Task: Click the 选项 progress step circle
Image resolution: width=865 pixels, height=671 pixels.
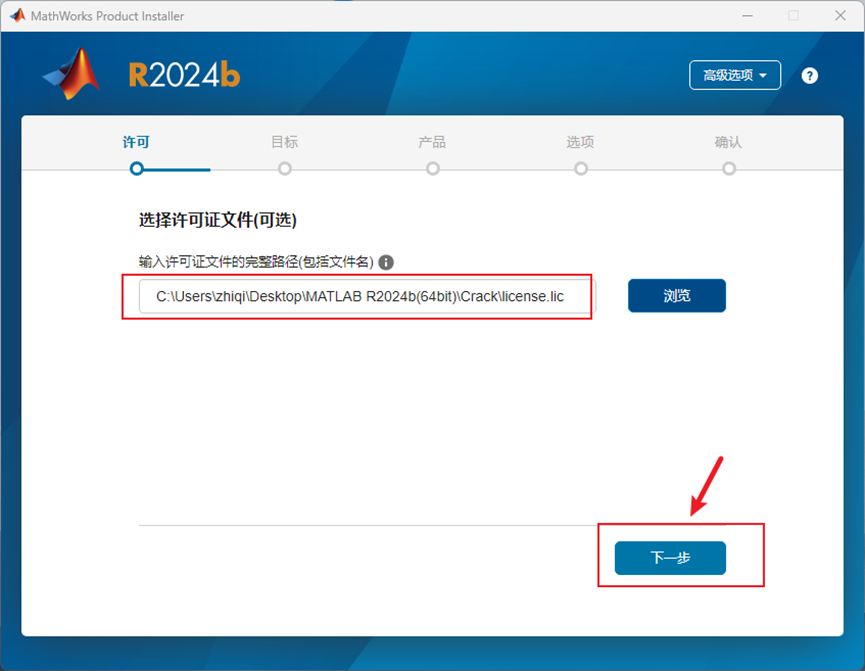Action: click(581, 169)
